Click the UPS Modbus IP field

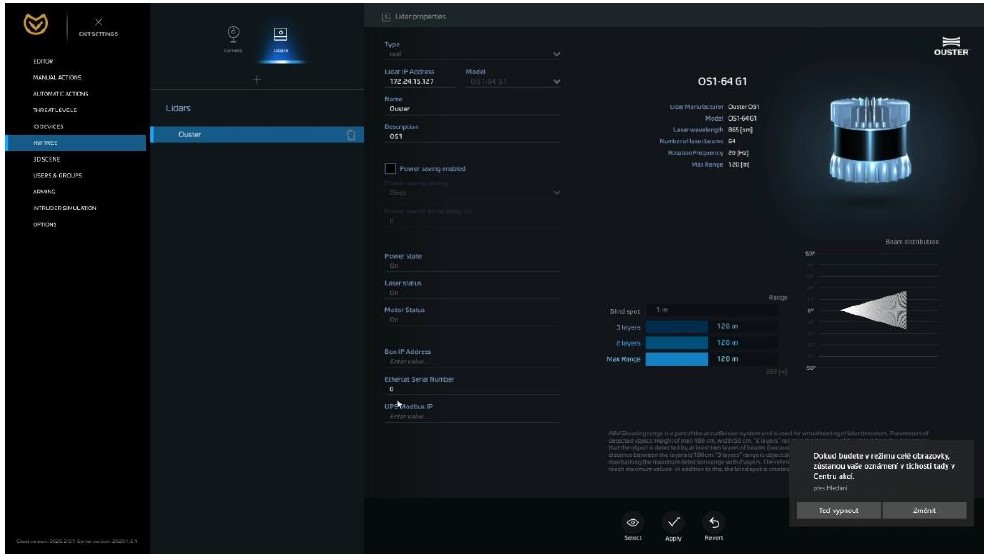click(x=472, y=417)
